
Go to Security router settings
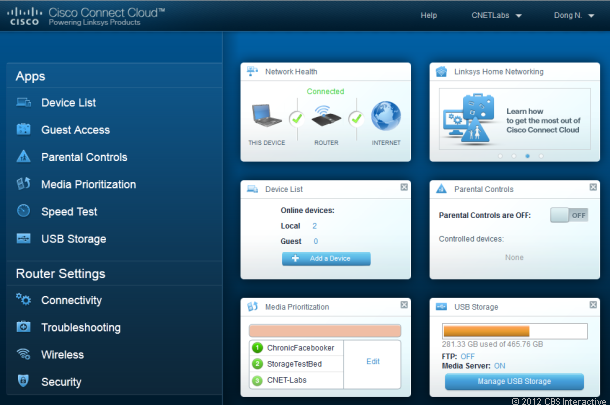coord(61,382)
